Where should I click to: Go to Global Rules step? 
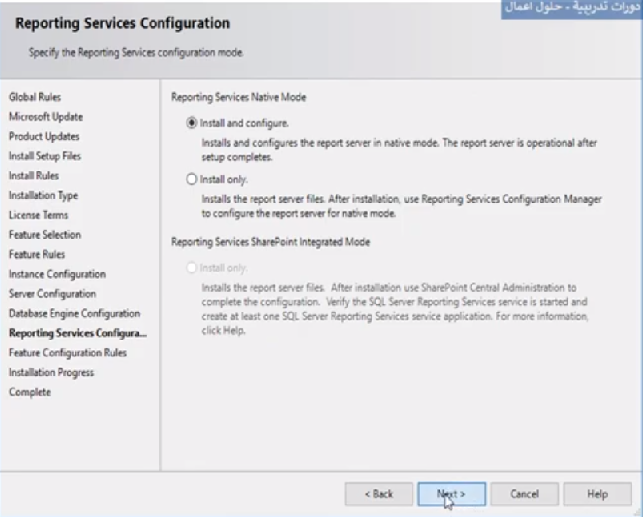coord(35,97)
